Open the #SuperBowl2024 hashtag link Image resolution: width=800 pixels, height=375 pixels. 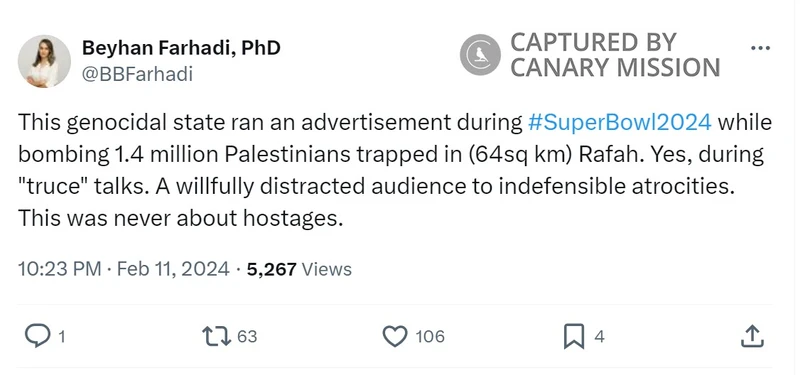620,122
